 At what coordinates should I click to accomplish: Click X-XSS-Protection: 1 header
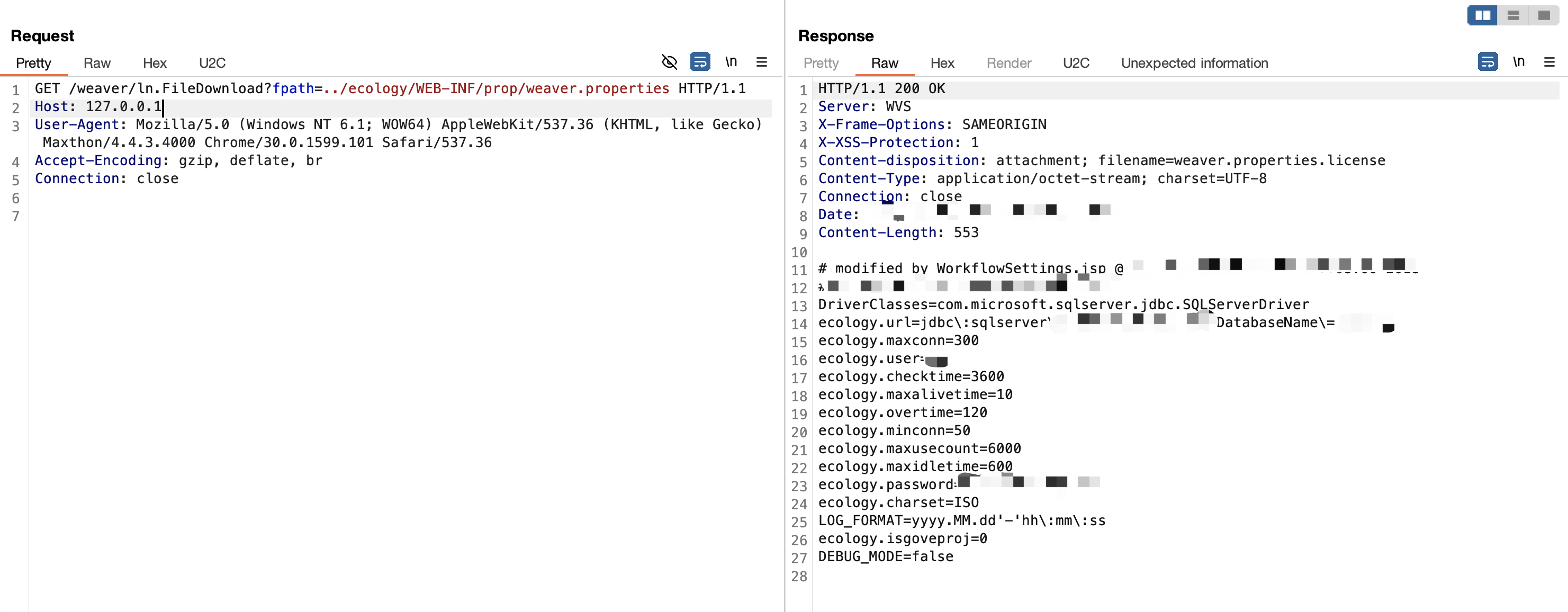tap(898, 143)
